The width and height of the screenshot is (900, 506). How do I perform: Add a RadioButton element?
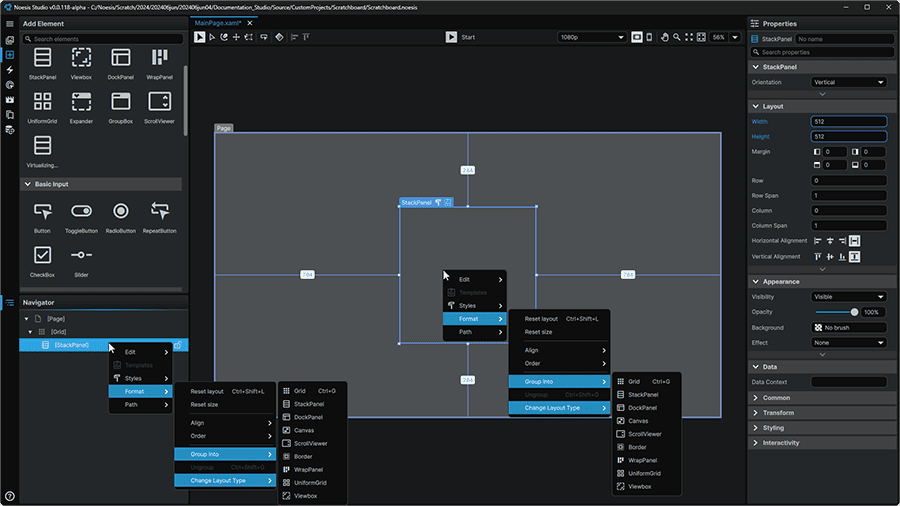(121, 217)
